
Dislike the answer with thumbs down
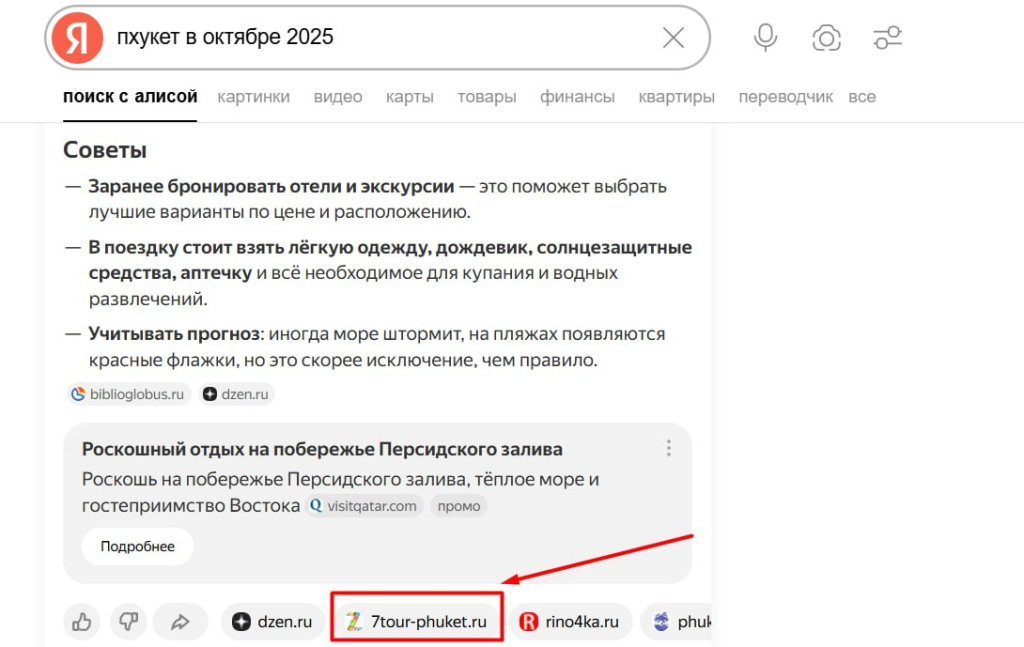coord(129,622)
